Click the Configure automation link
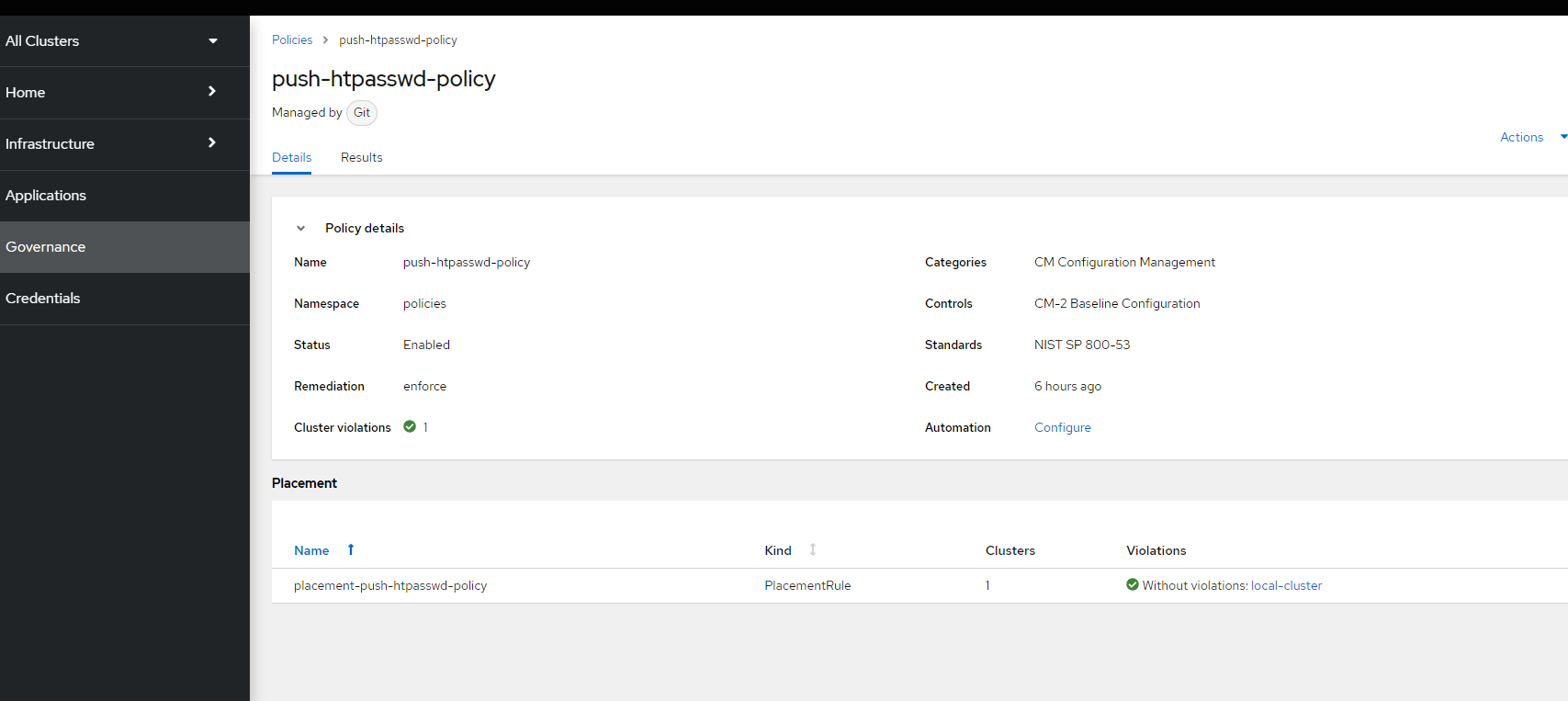Viewport: 1568px width, 701px height. pyautogui.click(x=1063, y=427)
